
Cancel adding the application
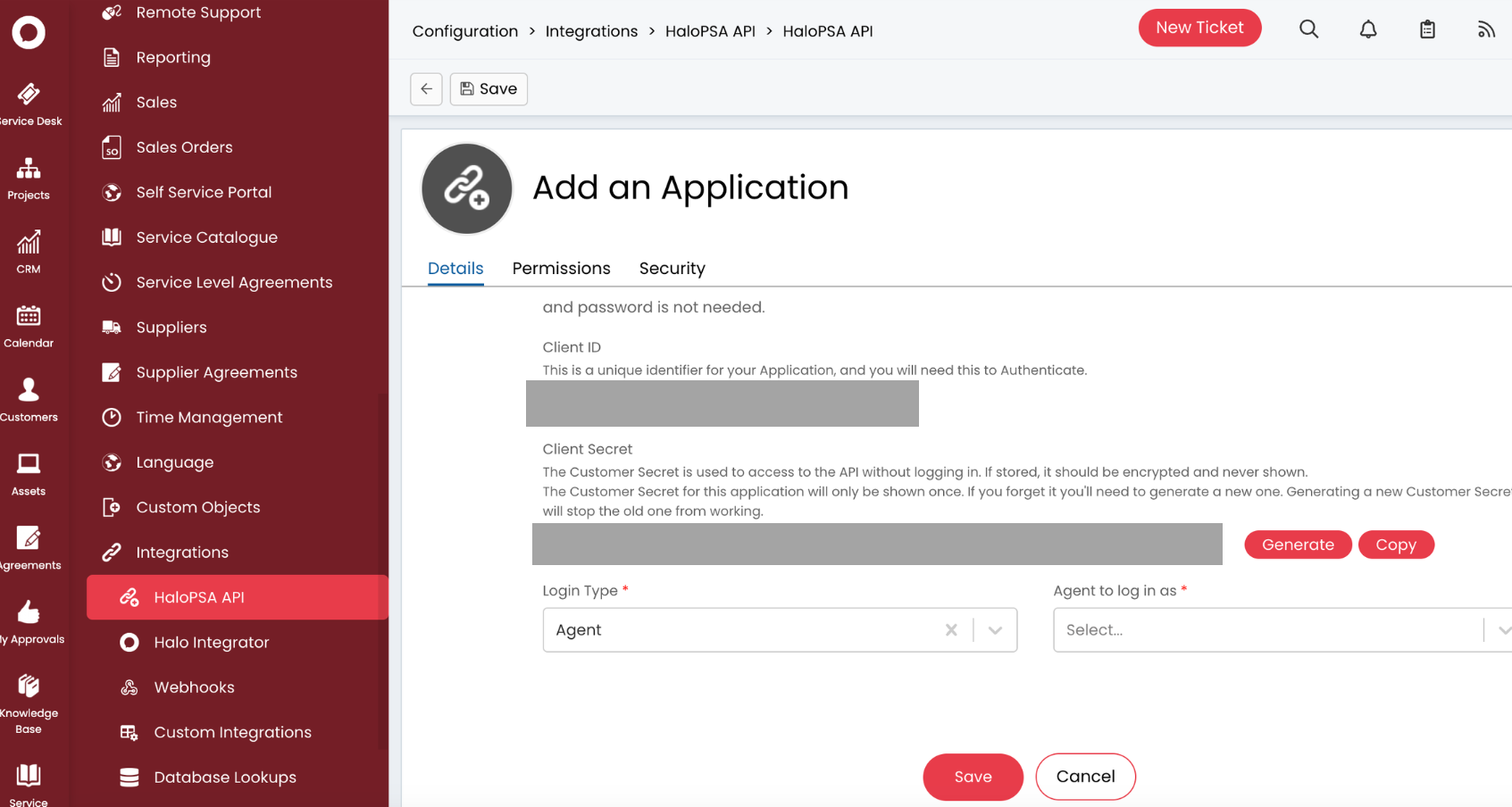pos(1085,777)
